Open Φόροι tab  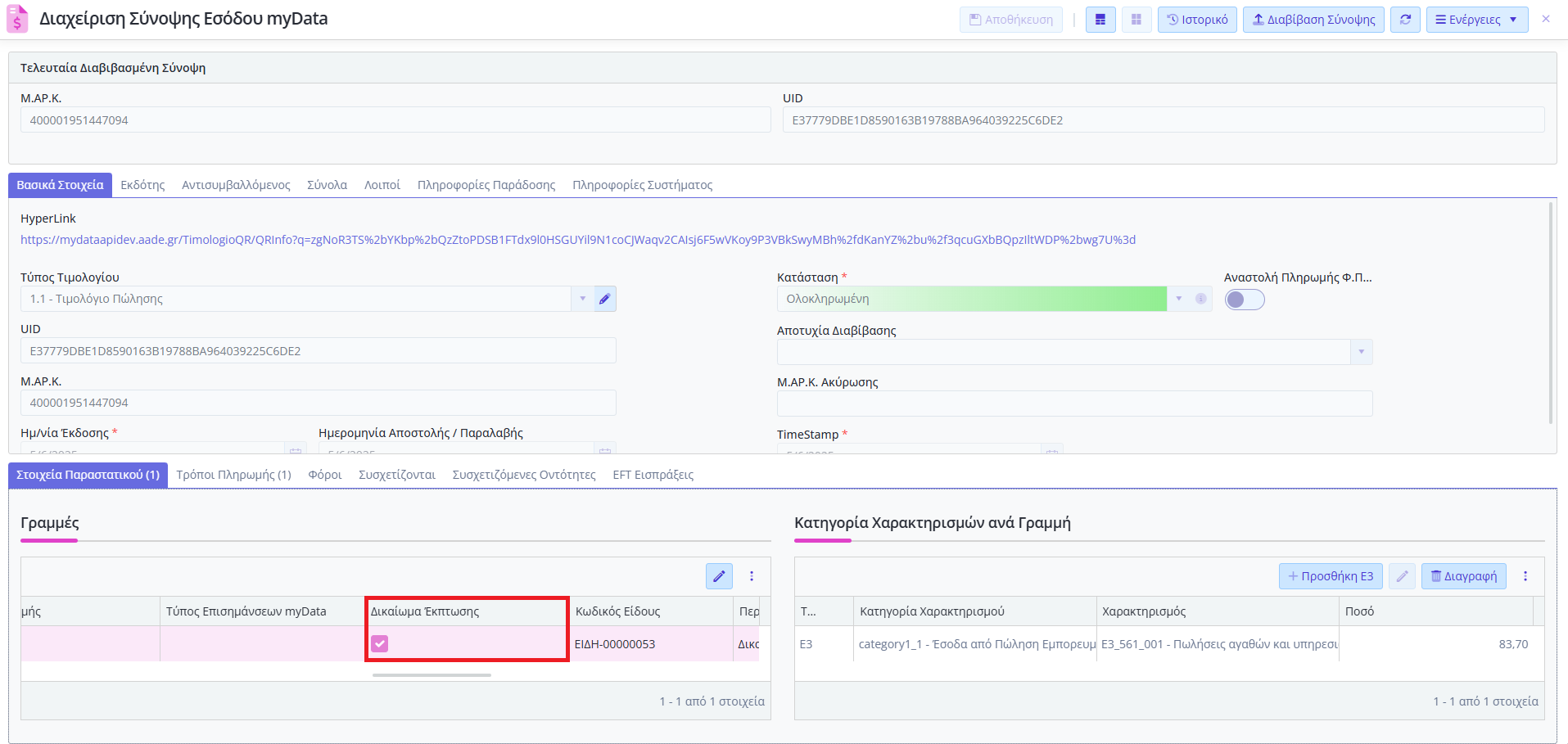(325, 475)
